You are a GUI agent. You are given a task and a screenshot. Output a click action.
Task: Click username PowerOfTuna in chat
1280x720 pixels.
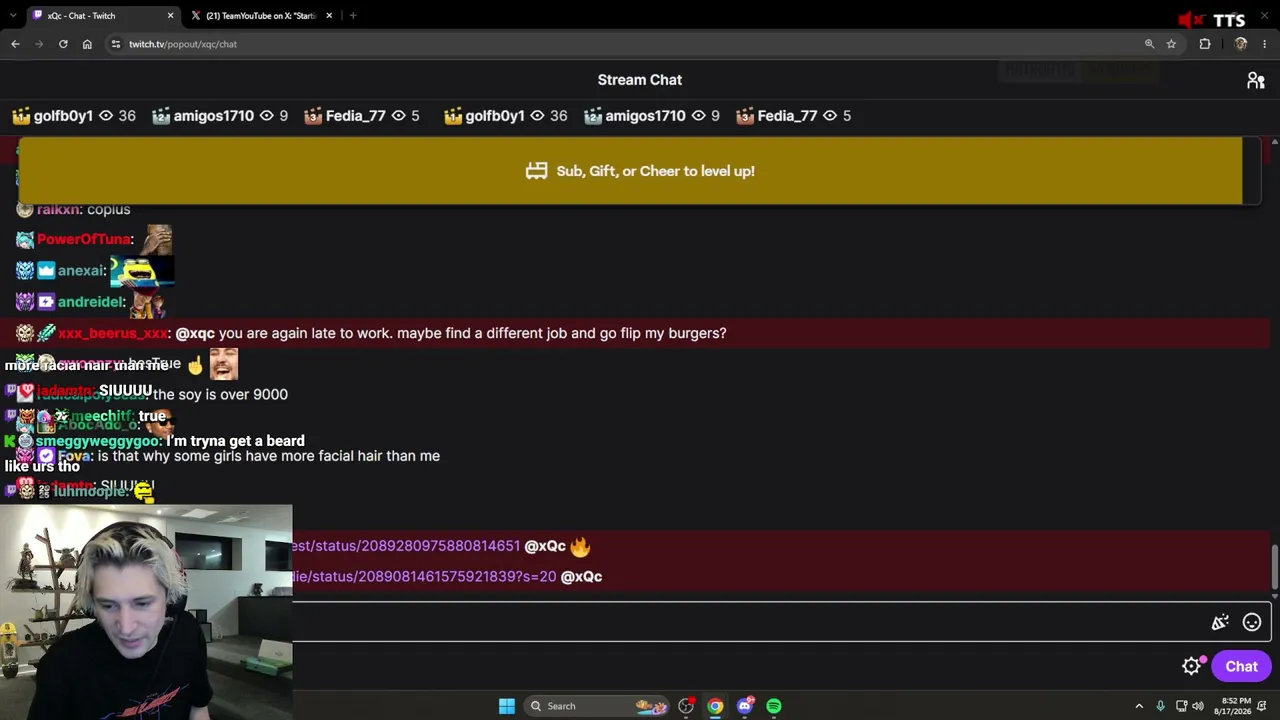click(84, 239)
